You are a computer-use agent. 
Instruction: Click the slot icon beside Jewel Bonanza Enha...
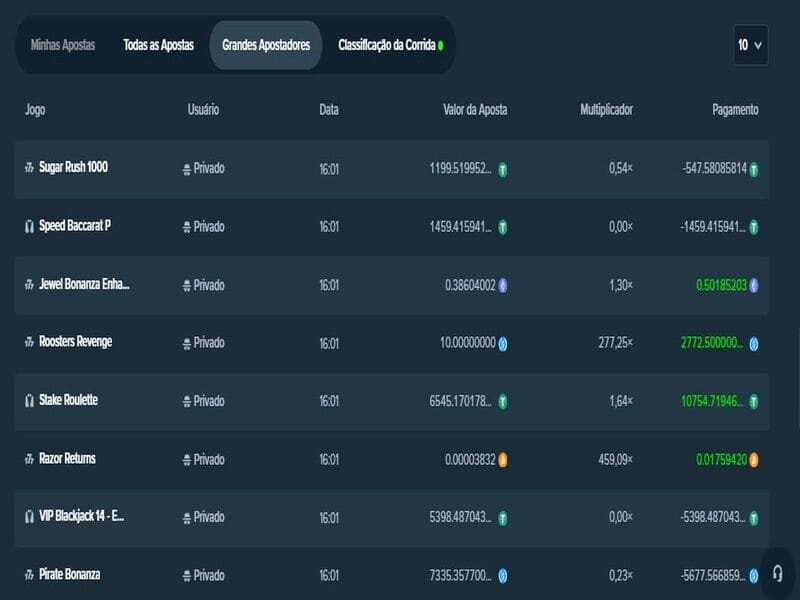29,284
